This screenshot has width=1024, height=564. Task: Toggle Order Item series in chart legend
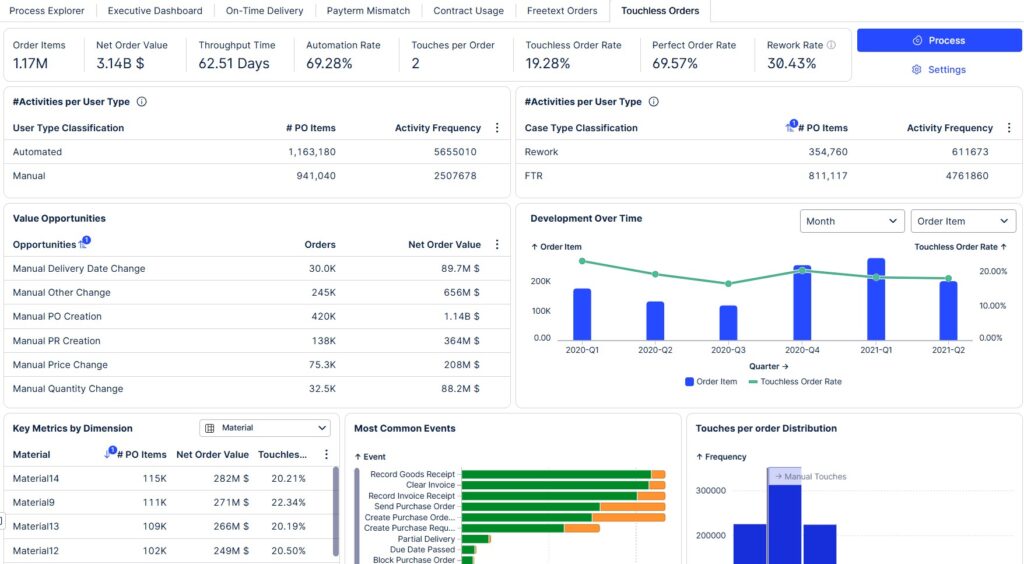[x=711, y=381]
